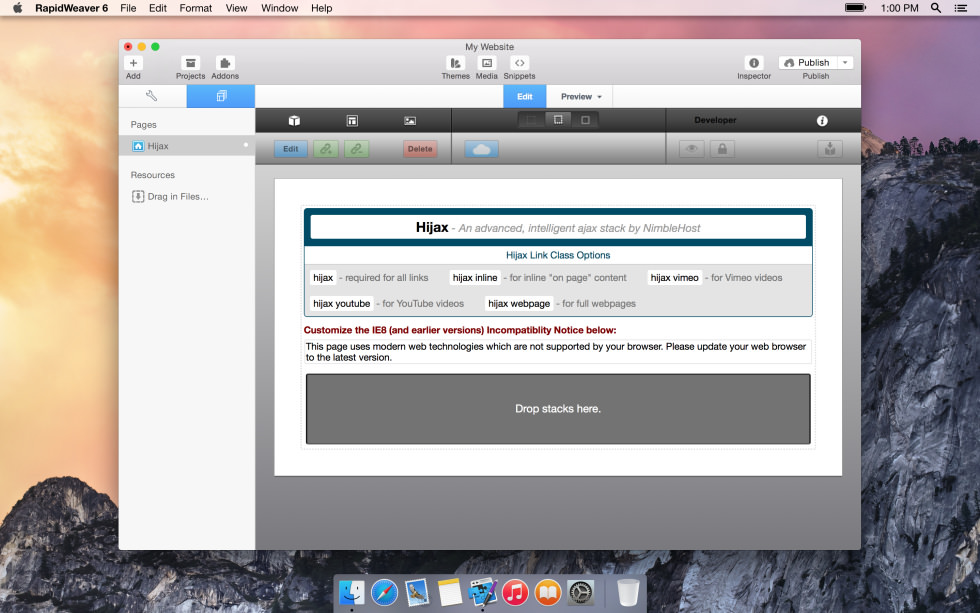Open the Help menu
This screenshot has height=613, width=980.
pyautogui.click(x=321, y=8)
